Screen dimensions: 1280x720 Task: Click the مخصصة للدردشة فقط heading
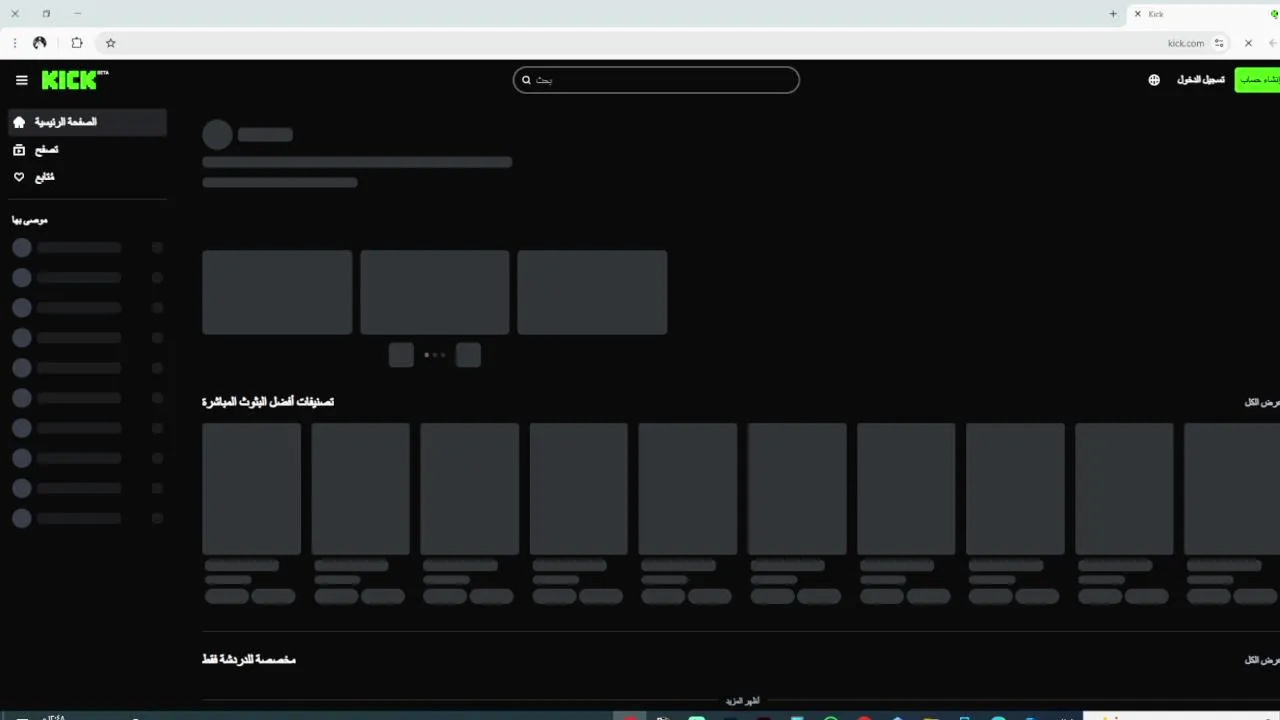(x=249, y=660)
